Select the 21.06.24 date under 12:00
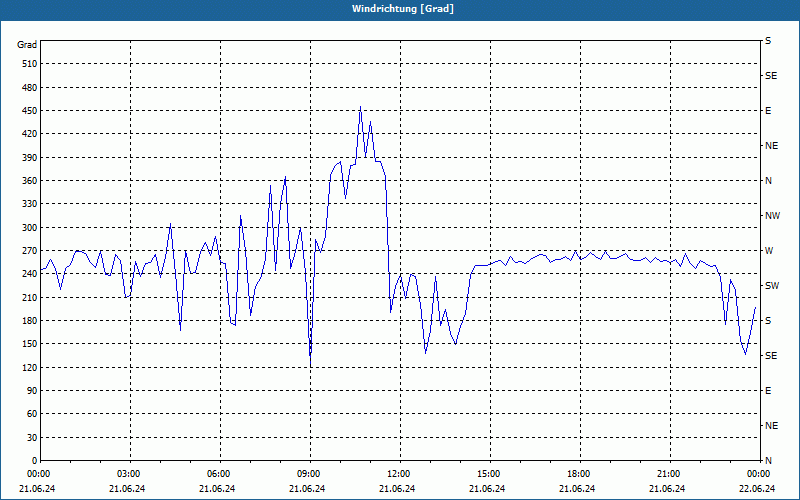 (397, 489)
